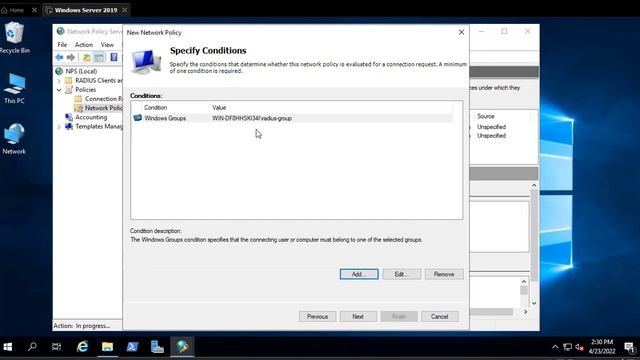This screenshot has height=360, width=640.
Task: Open the File menu
Action: coord(62,44)
